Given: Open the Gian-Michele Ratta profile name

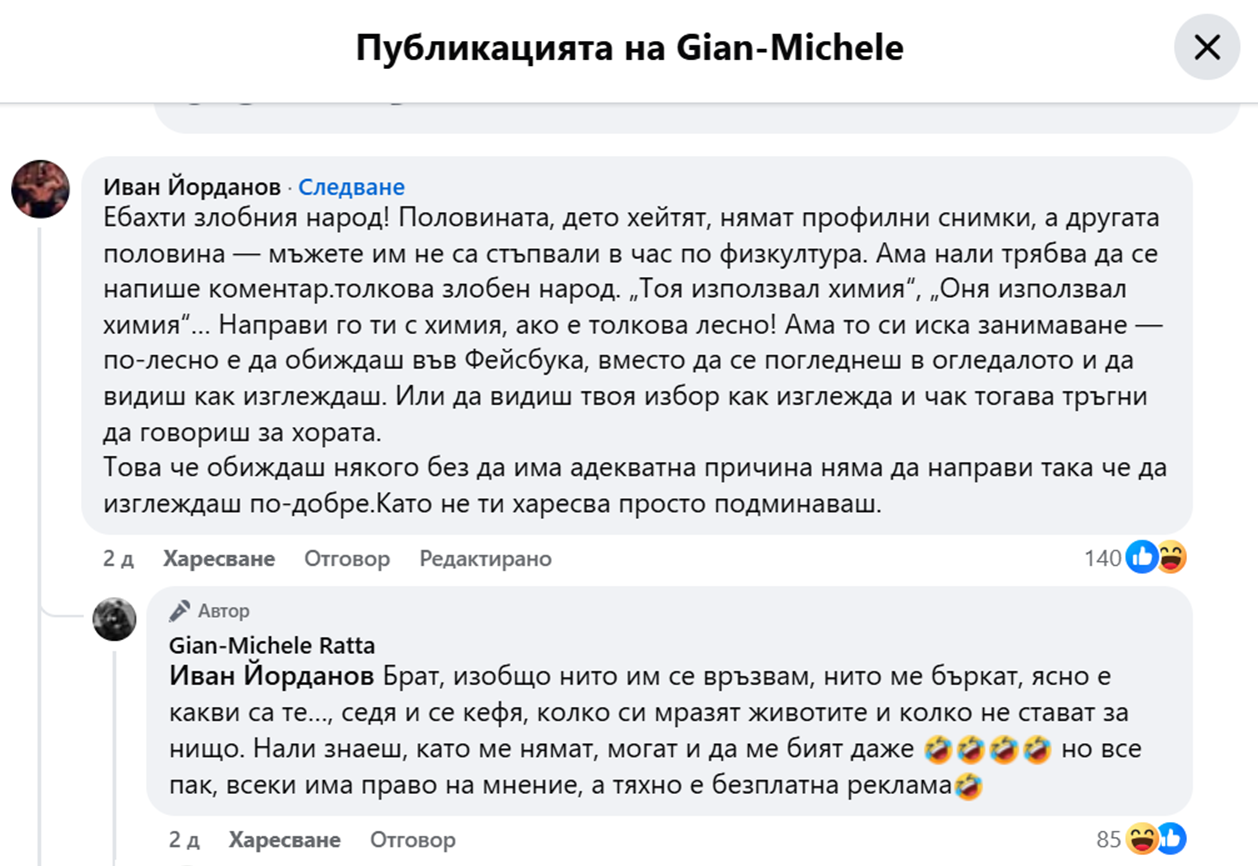Looking at the screenshot, I should tap(272, 645).
